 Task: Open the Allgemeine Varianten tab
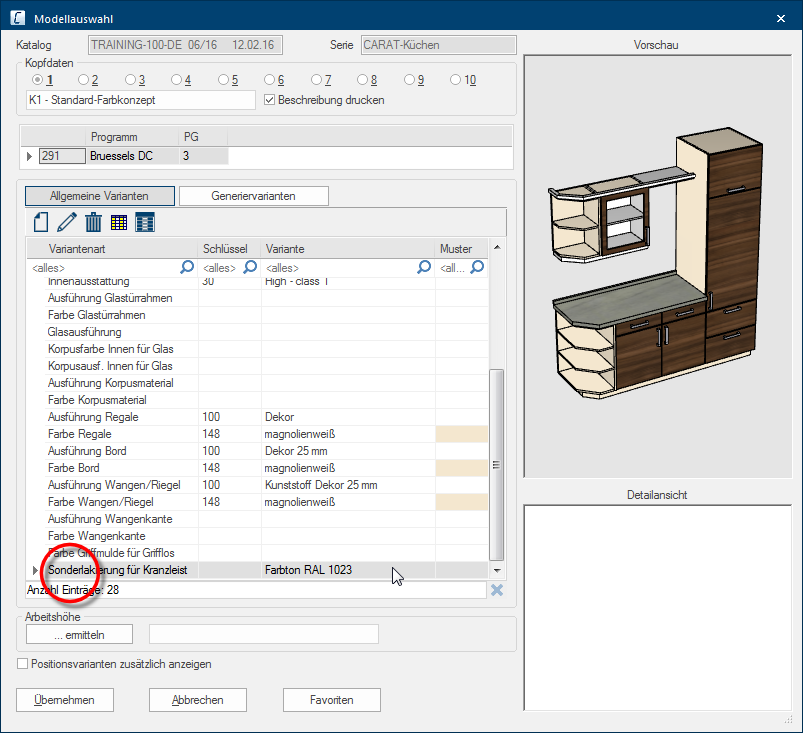(99, 196)
